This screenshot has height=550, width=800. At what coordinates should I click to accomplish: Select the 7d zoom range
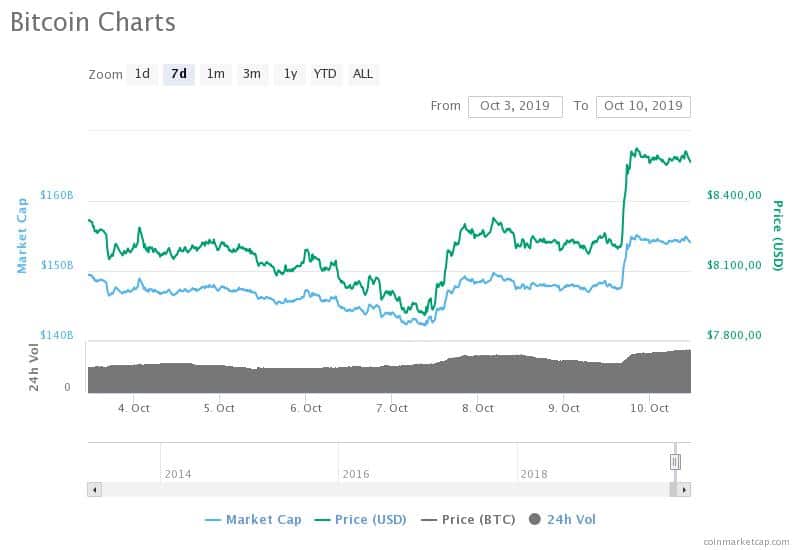pos(179,74)
